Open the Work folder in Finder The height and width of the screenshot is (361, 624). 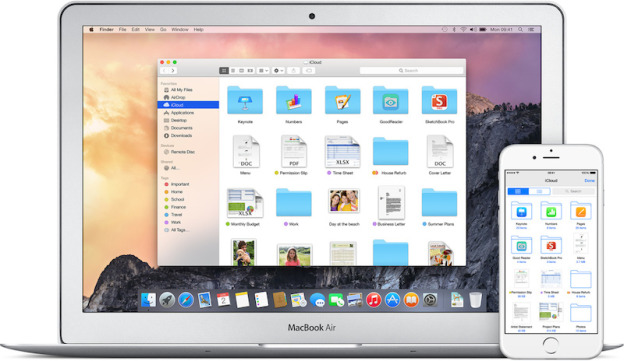(294, 203)
